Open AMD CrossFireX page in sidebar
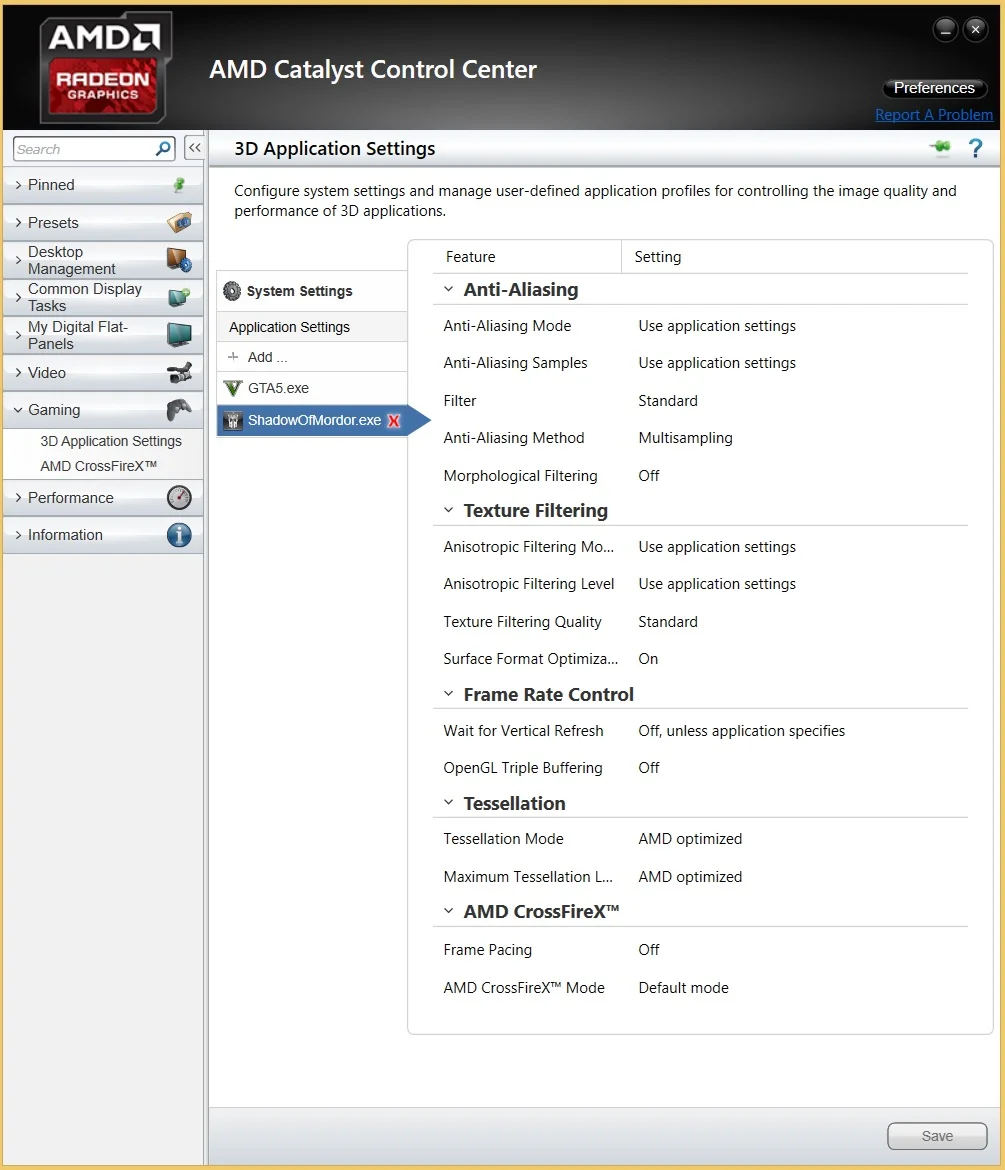Screen dimensions: 1005x1170 point(98,466)
